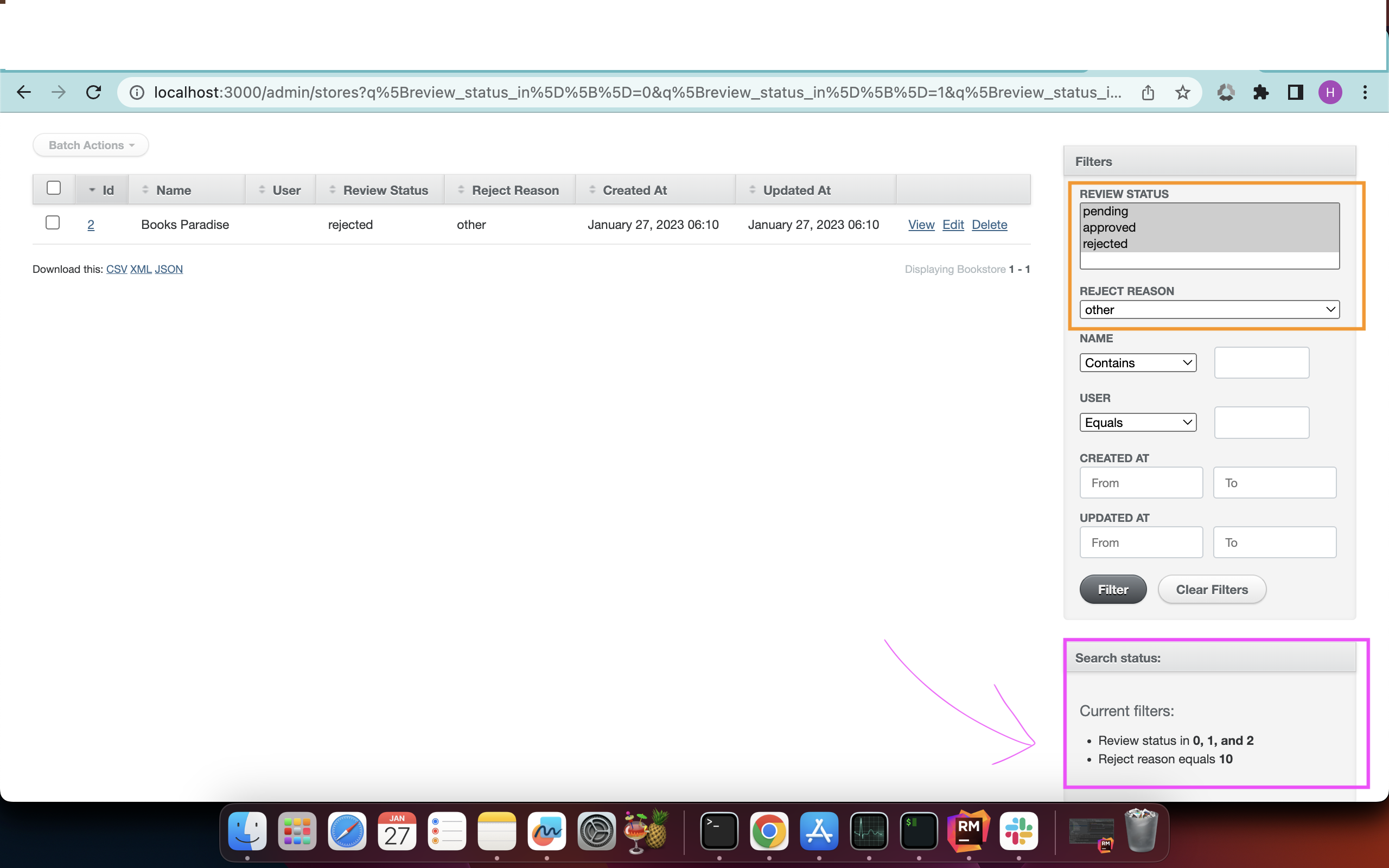This screenshot has width=1389, height=868.
Task: Open the User 'Equals' dropdown
Action: click(1138, 423)
